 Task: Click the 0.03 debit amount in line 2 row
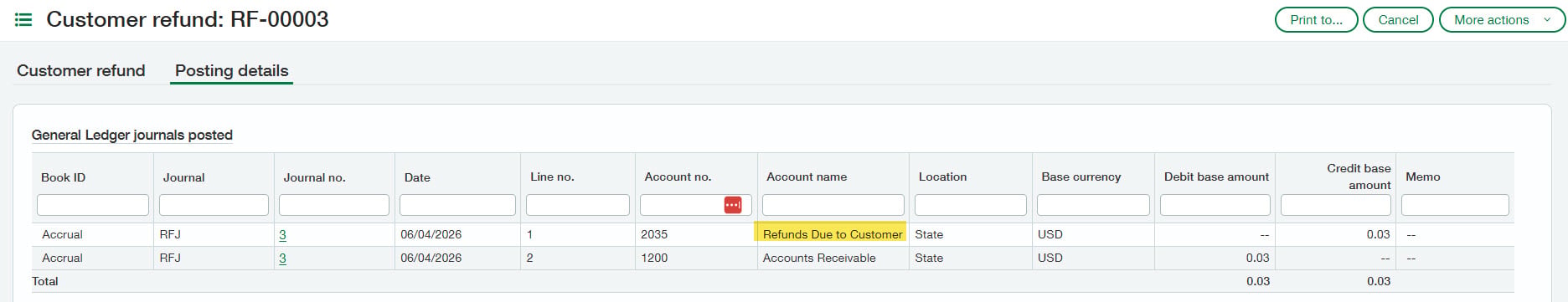pos(1257,258)
